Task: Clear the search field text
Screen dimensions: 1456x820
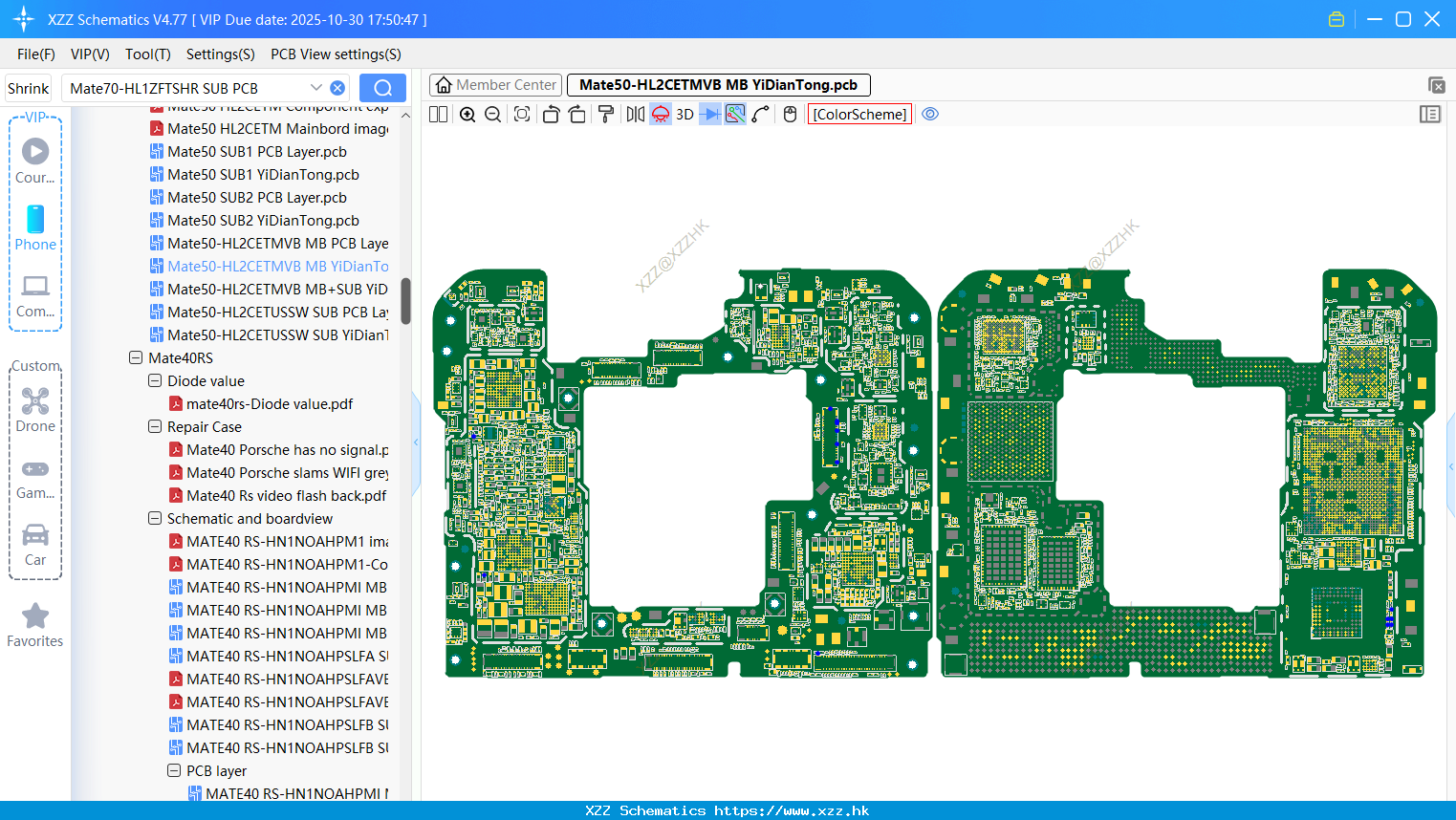Action: [x=337, y=88]
